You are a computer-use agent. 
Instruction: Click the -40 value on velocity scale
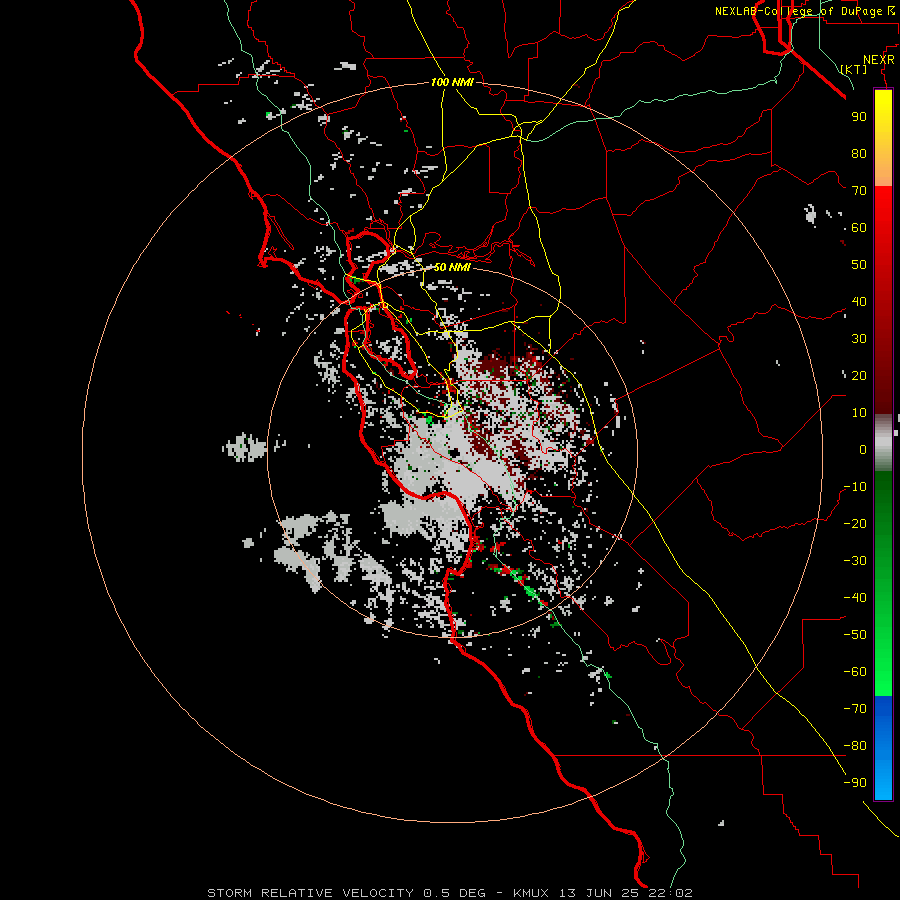pyautogui.click(x=855, y=598)
